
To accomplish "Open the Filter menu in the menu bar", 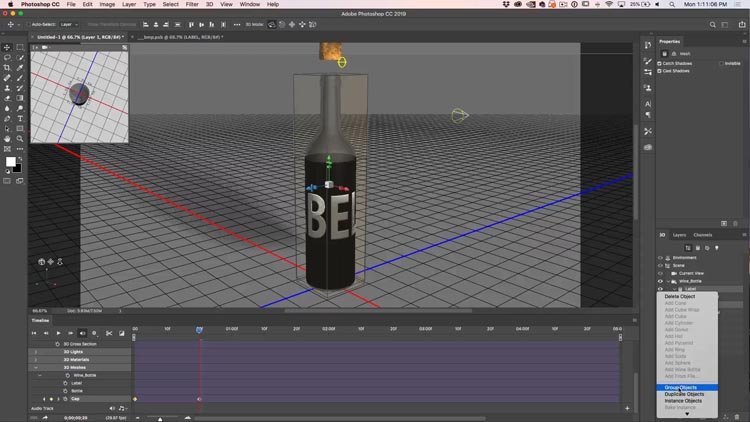I will click(x=192, y=4).
